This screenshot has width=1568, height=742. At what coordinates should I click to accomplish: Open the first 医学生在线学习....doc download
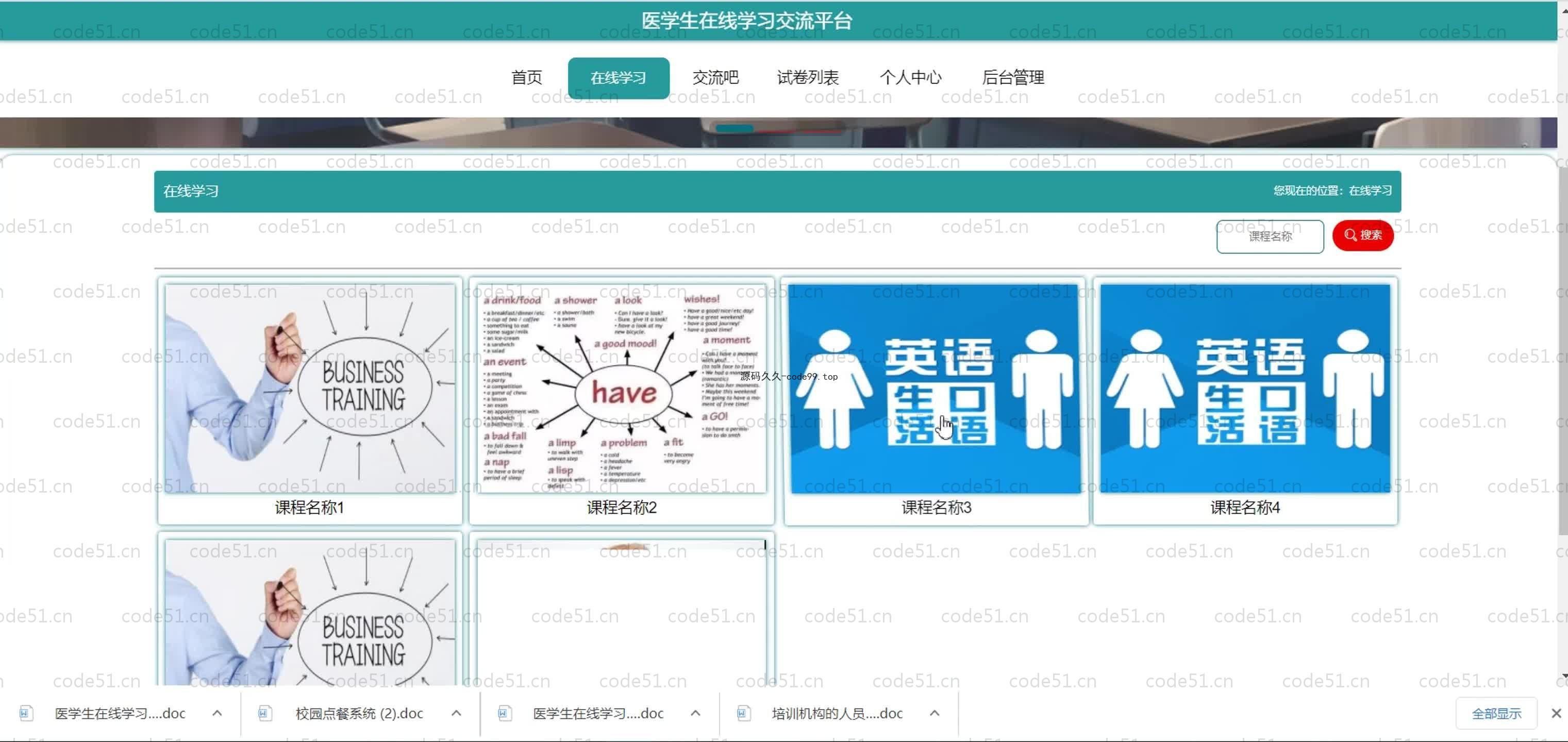point(120,713)
